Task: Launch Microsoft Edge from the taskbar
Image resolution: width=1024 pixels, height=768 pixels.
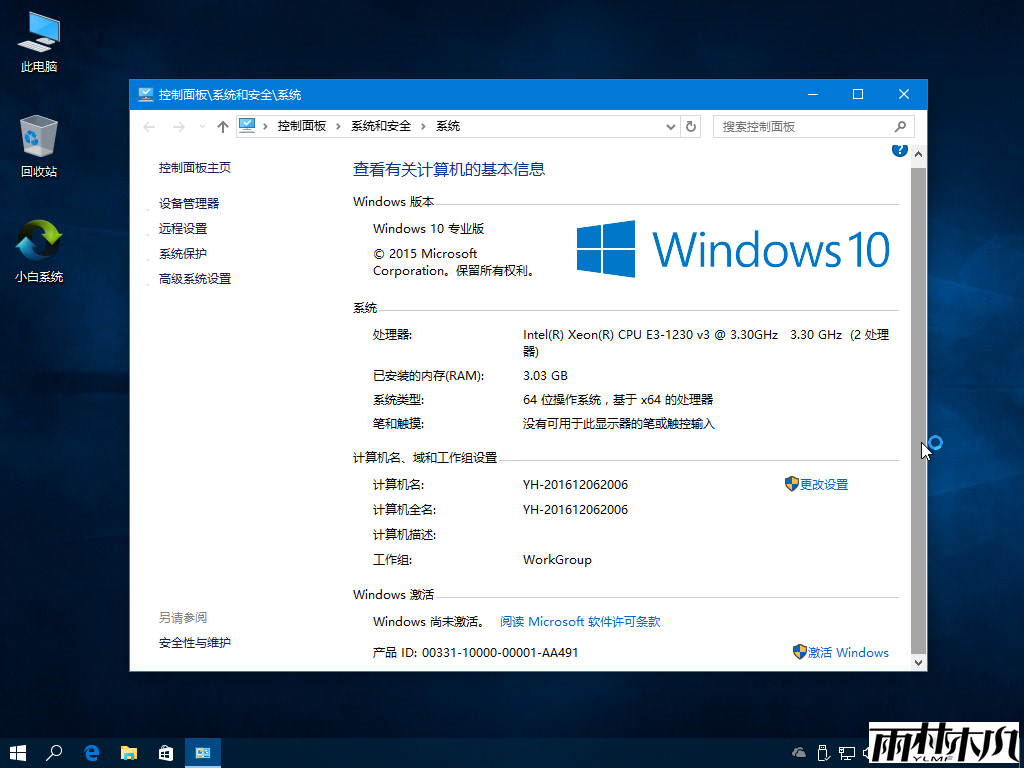Action: [91, 753]
